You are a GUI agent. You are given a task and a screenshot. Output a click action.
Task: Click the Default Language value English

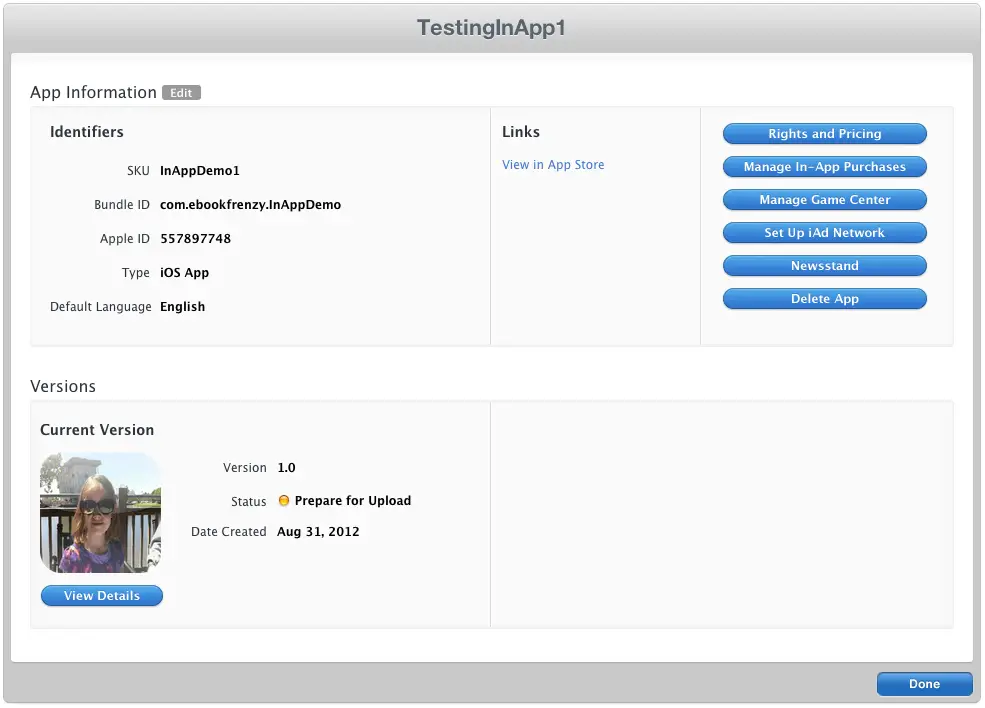tap(182, 307)
